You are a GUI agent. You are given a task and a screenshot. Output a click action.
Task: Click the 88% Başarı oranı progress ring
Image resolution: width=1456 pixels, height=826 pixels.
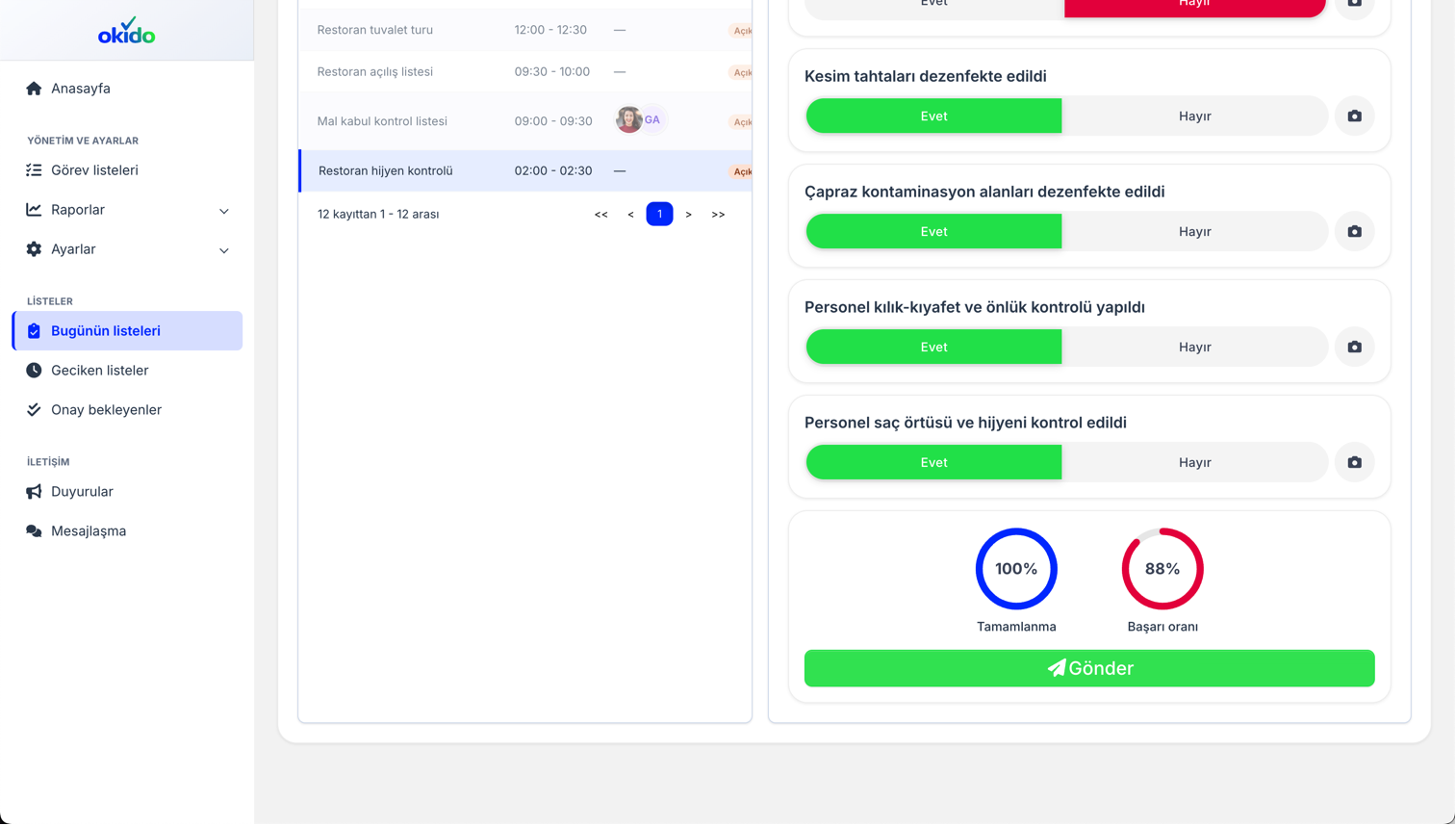coord(1162,569)
